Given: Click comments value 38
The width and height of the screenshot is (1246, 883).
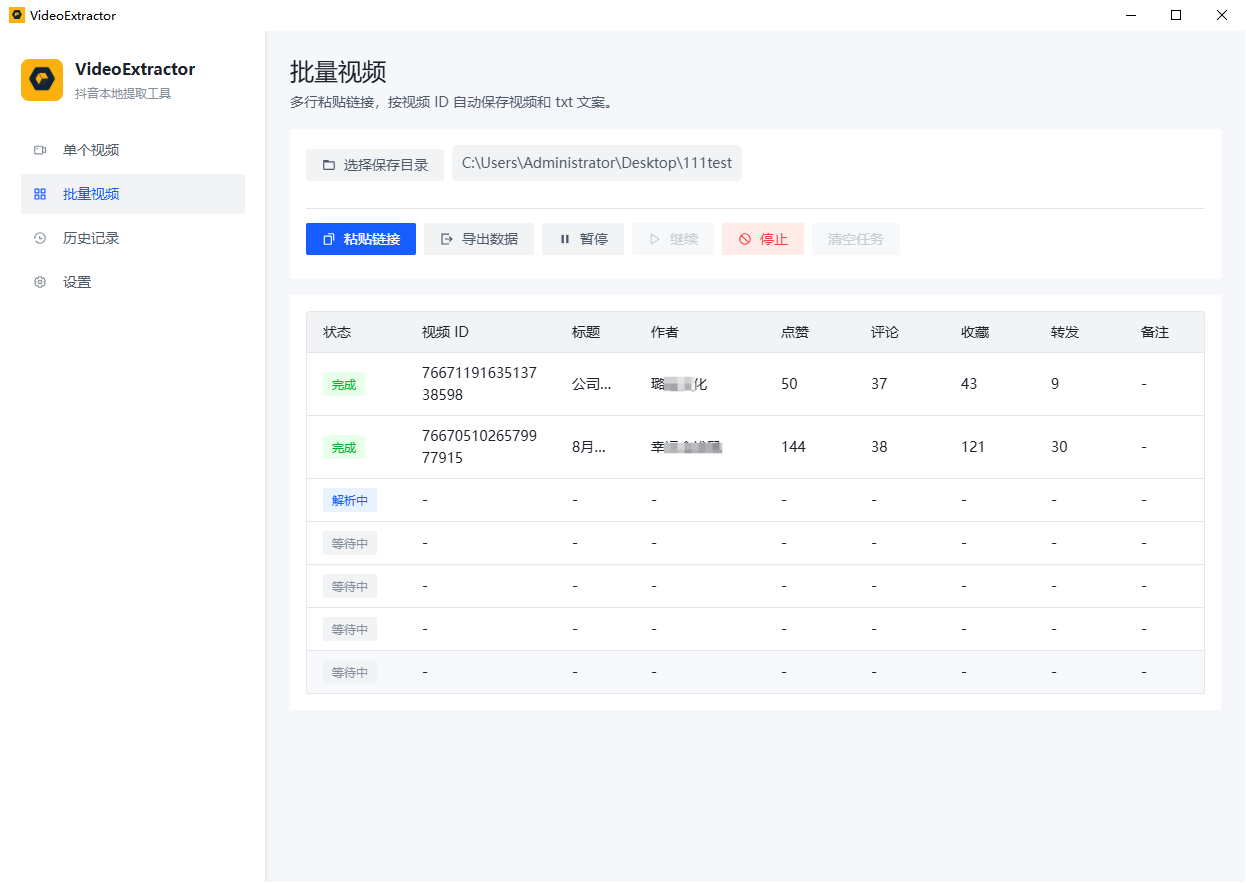Looking at the screenshot, I should (879, 447).
